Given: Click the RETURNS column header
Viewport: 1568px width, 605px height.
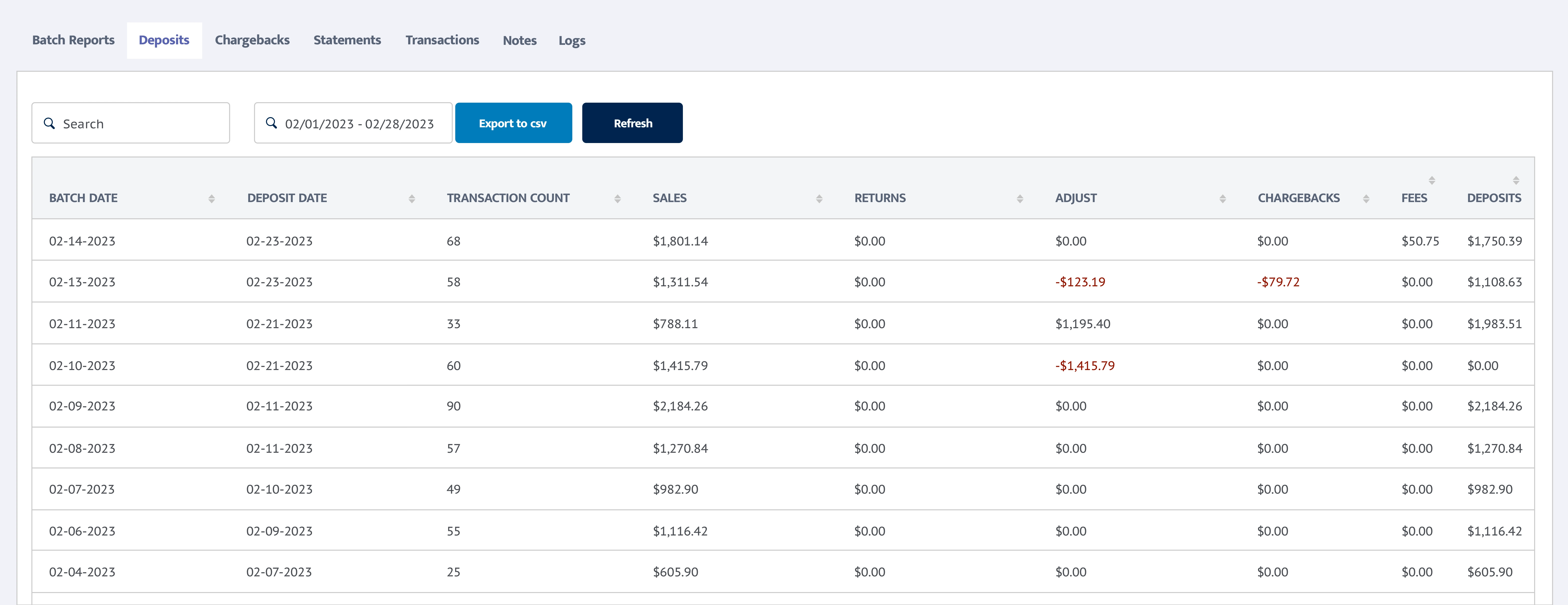Looking at the screenshot, I should tap(880, 198).
